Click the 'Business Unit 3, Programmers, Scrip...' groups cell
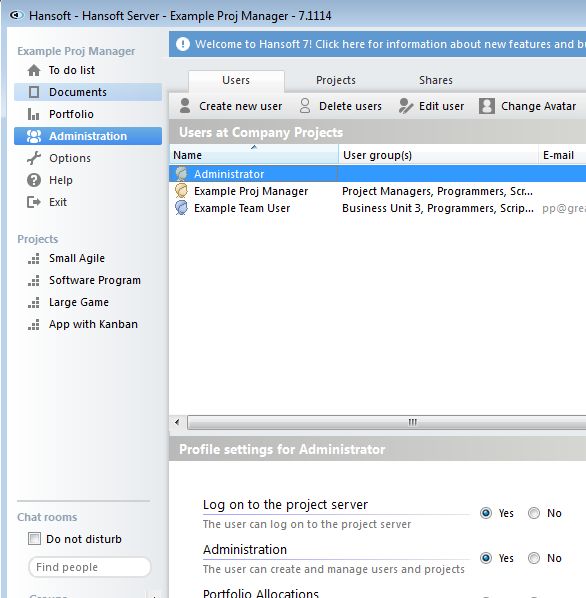Viewport: 586px width, 598px height. [438, 208]
